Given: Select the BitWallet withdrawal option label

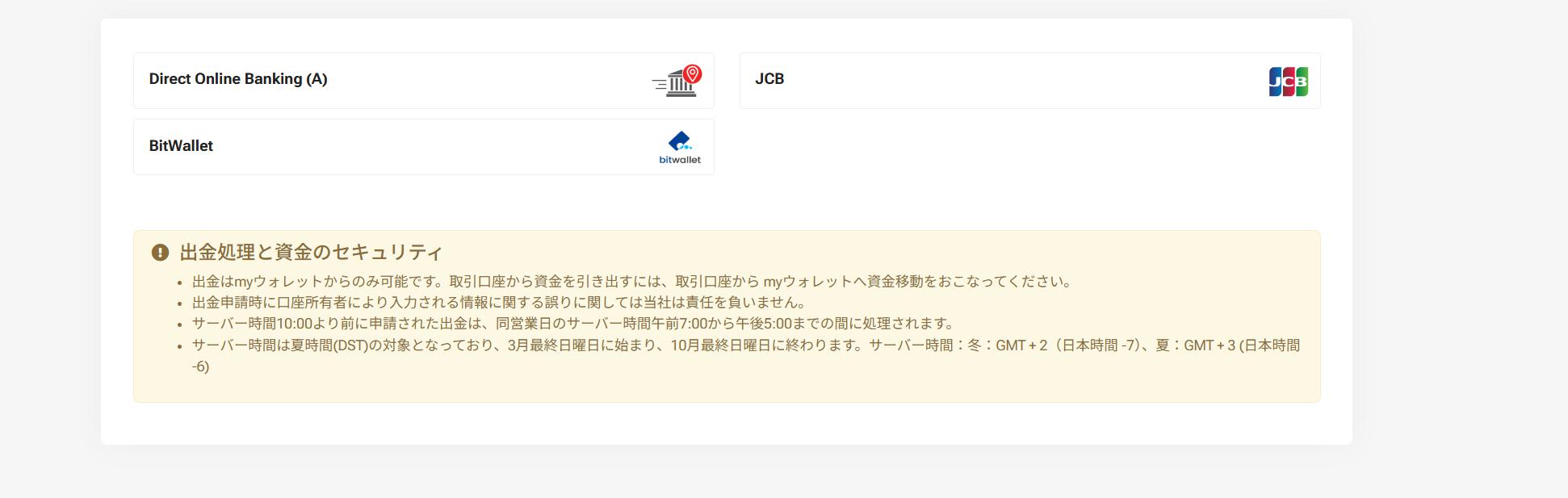Looking at the screenshot, I should click(181, 146).
